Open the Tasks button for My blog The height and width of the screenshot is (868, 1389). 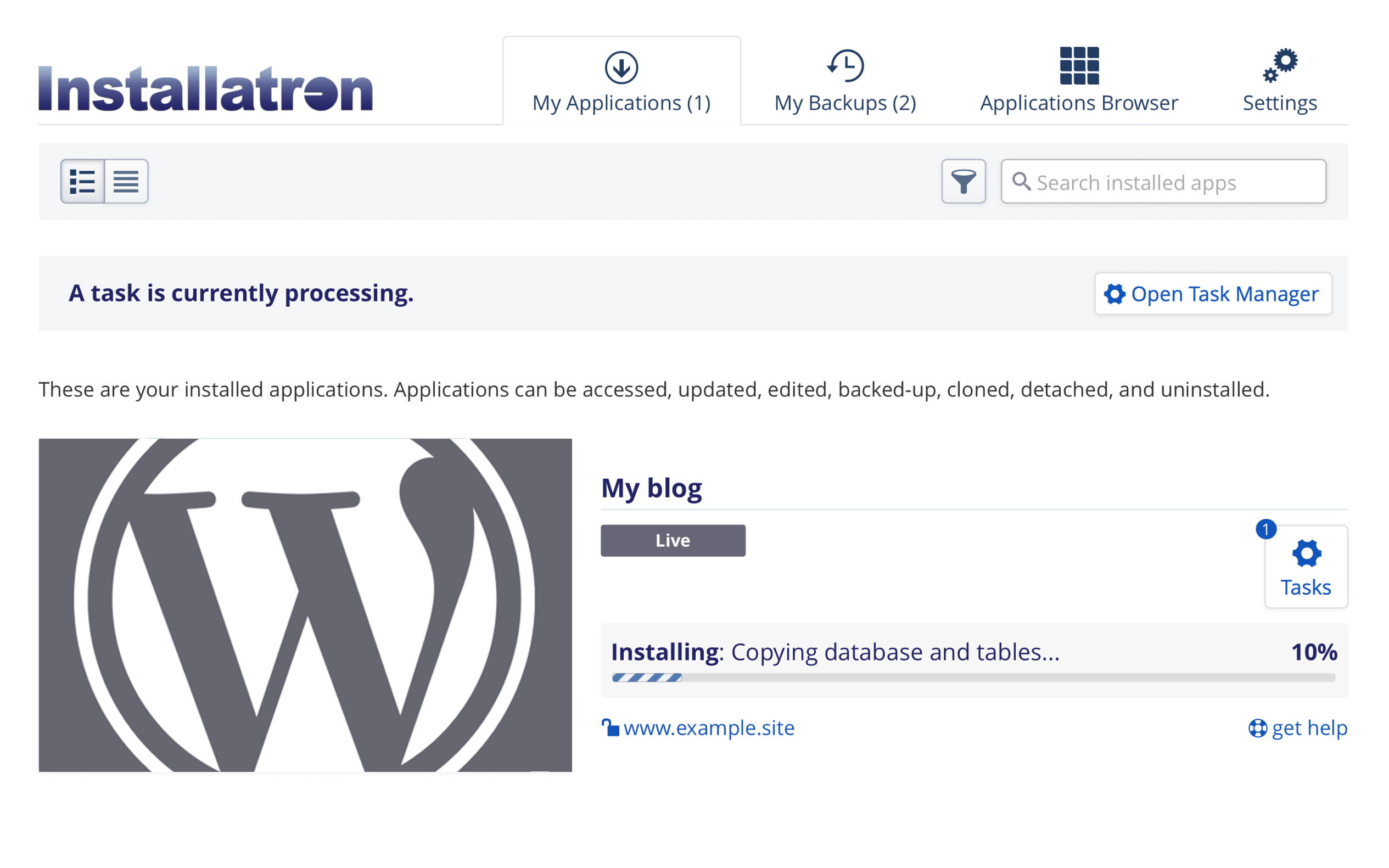click(x=1306, y=567)
